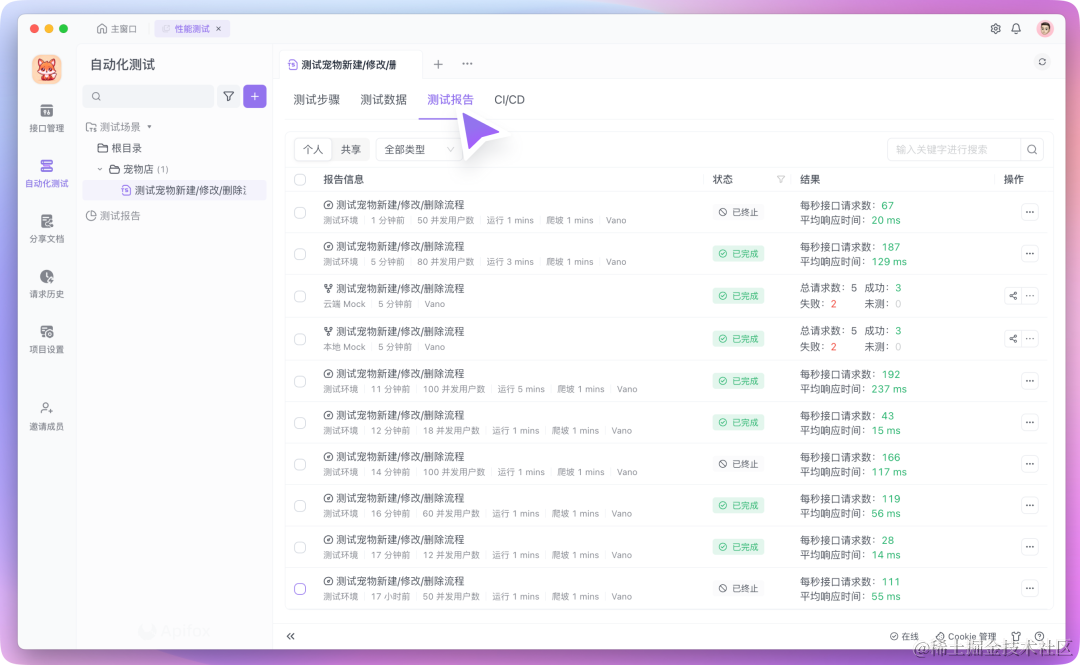The image size is (1080, 665).
Task: Open the CI/CD tab
Action: coord(510,100)
